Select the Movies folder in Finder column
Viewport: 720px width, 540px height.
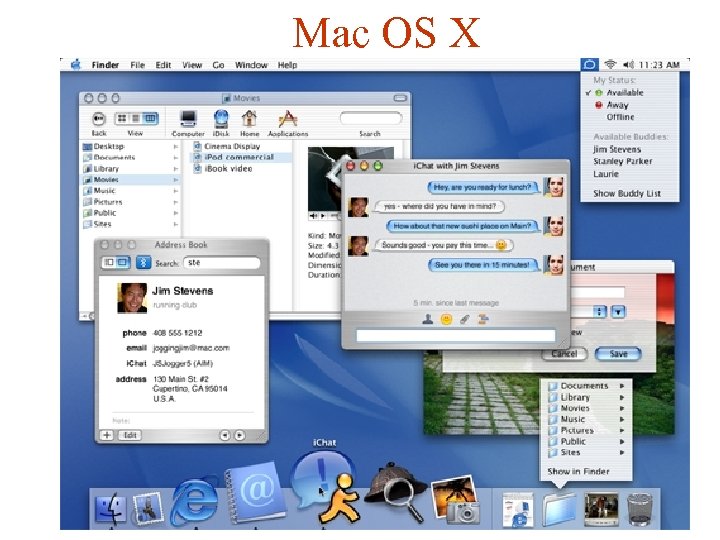coord(131,180)
